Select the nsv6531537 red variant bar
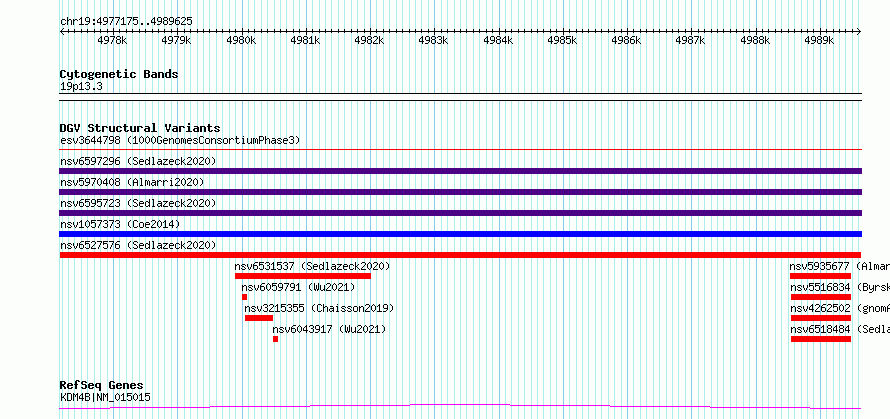Screen dimensions: 890x419 point(303,276)
